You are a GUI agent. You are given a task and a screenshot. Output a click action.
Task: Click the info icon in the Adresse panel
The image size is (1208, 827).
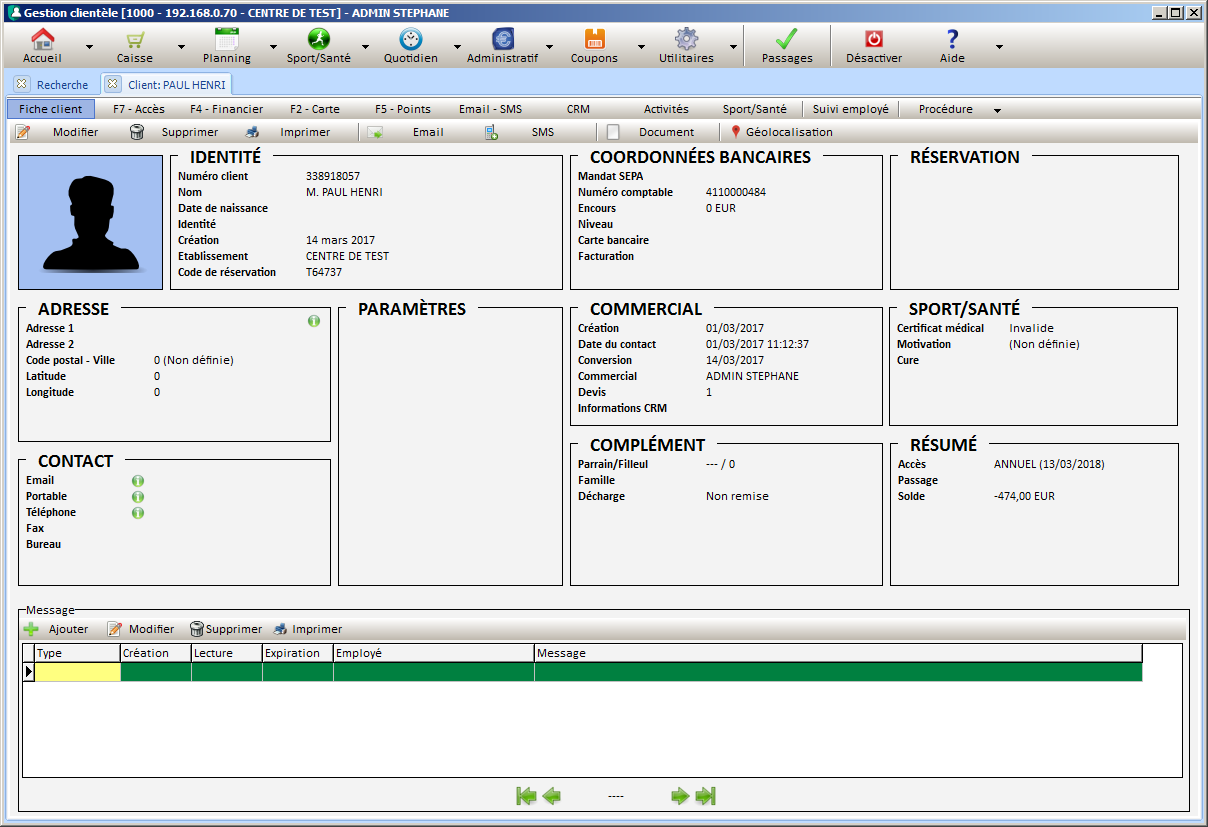click(314, 321)
